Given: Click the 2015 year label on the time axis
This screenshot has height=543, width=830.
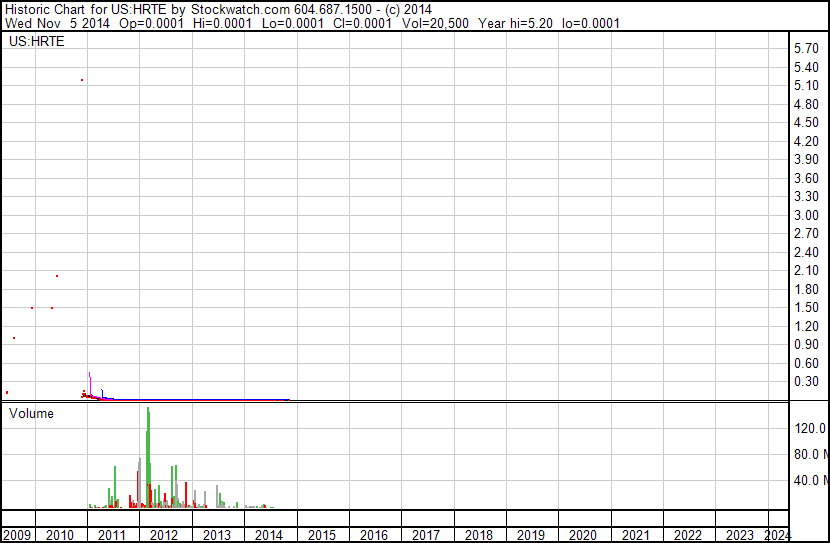Looking at the screenshot, I should [x=321, y=535].
